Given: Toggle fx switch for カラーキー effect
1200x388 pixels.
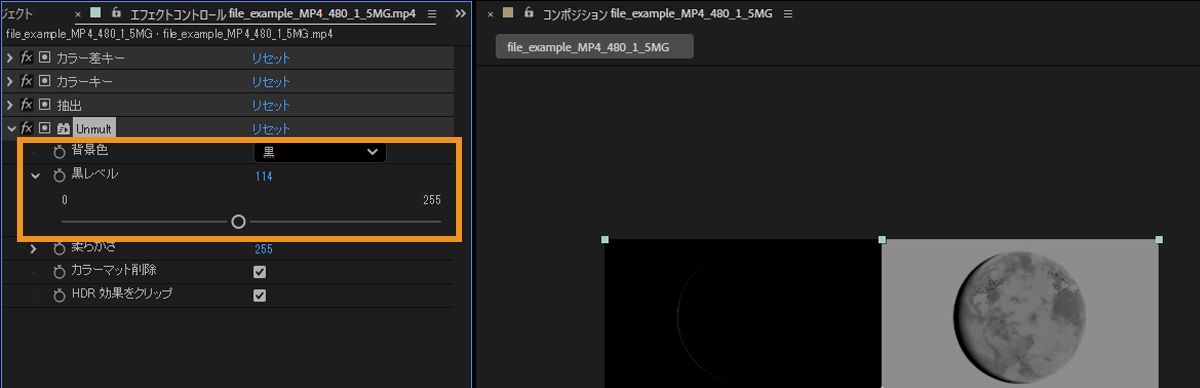Looking at the screenshot, I should click(x=27, y=81).
